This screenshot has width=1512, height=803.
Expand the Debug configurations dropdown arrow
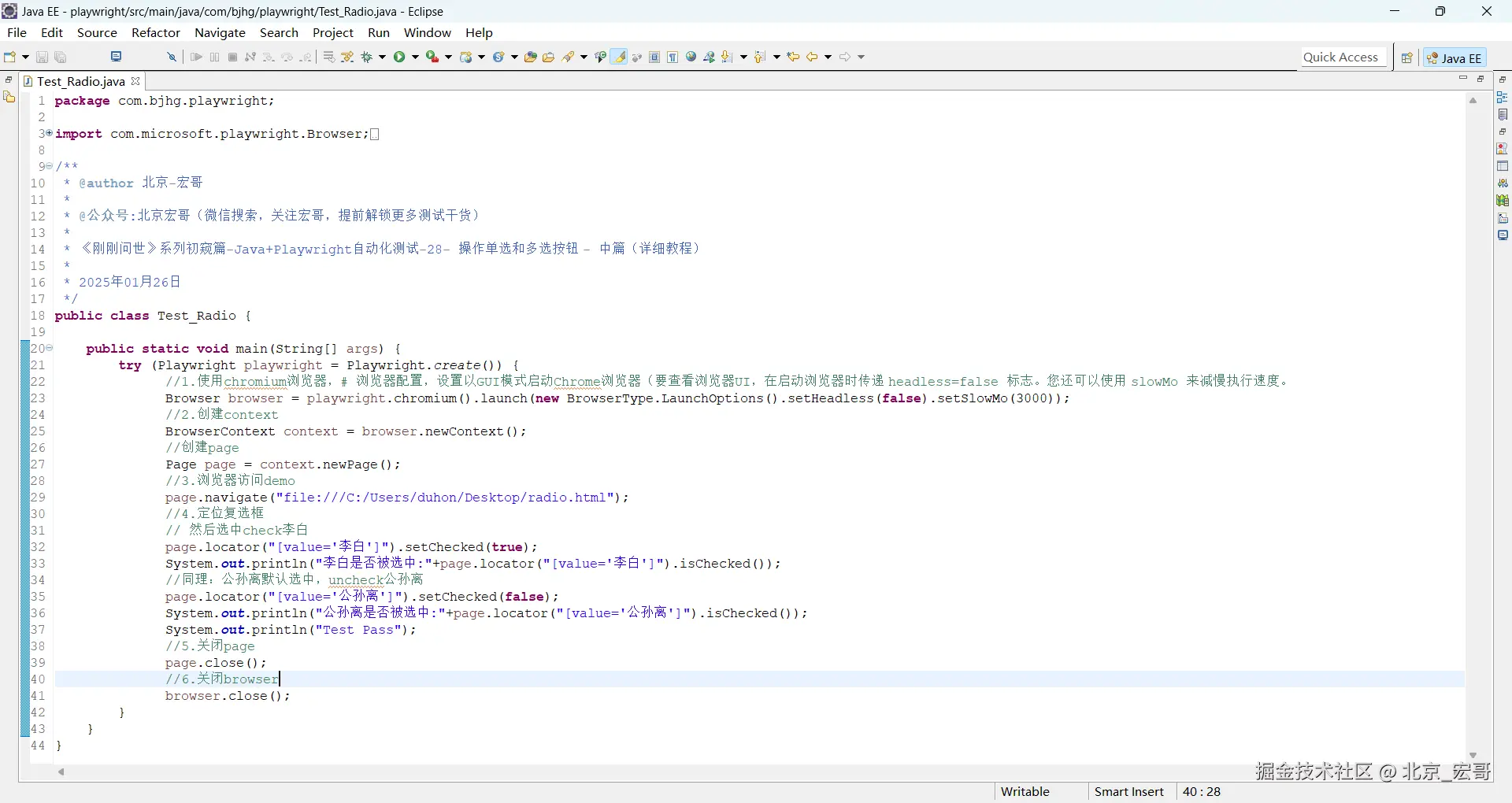(383, 57)
